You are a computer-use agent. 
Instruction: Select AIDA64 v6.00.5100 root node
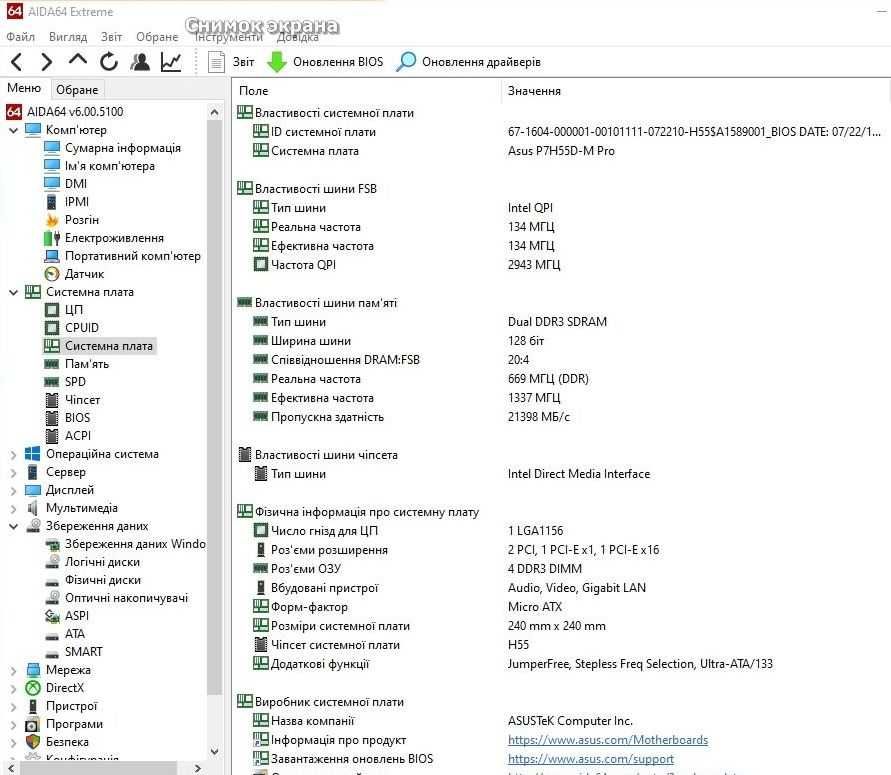click(x=65, y=112)
